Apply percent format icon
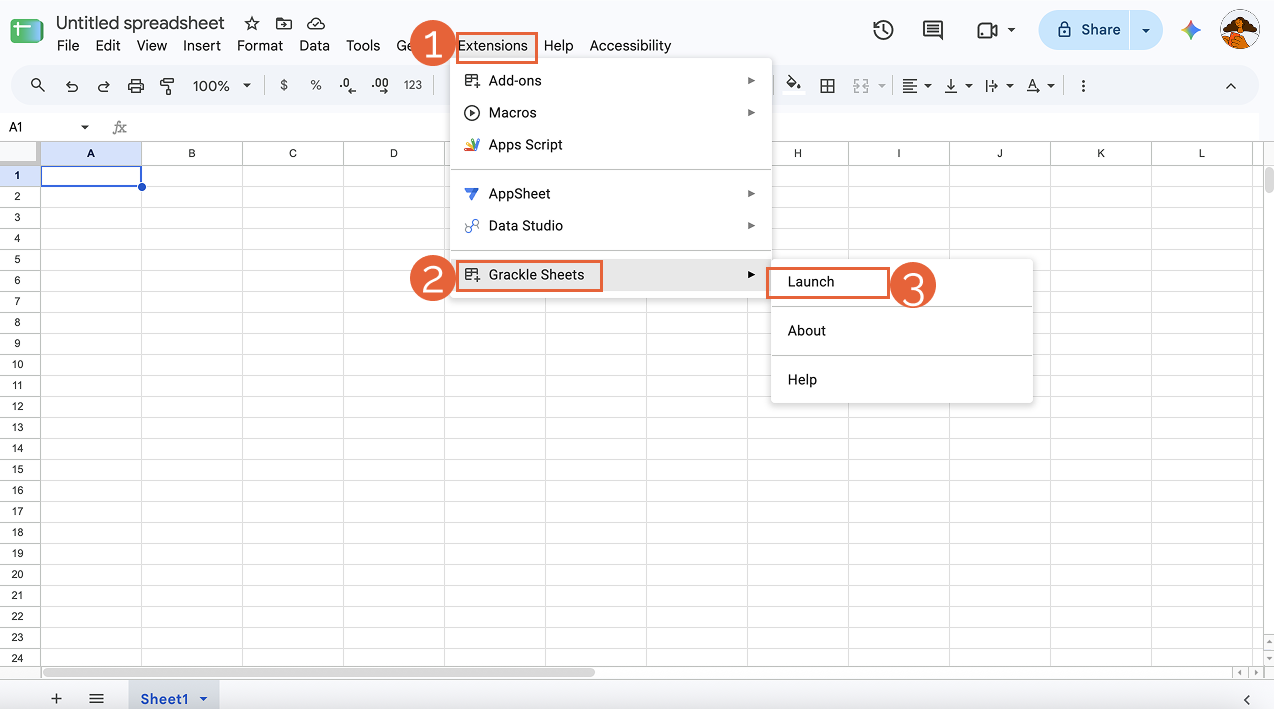The height and width of the screenshot is (709, 1274). [x=316, y=86]
